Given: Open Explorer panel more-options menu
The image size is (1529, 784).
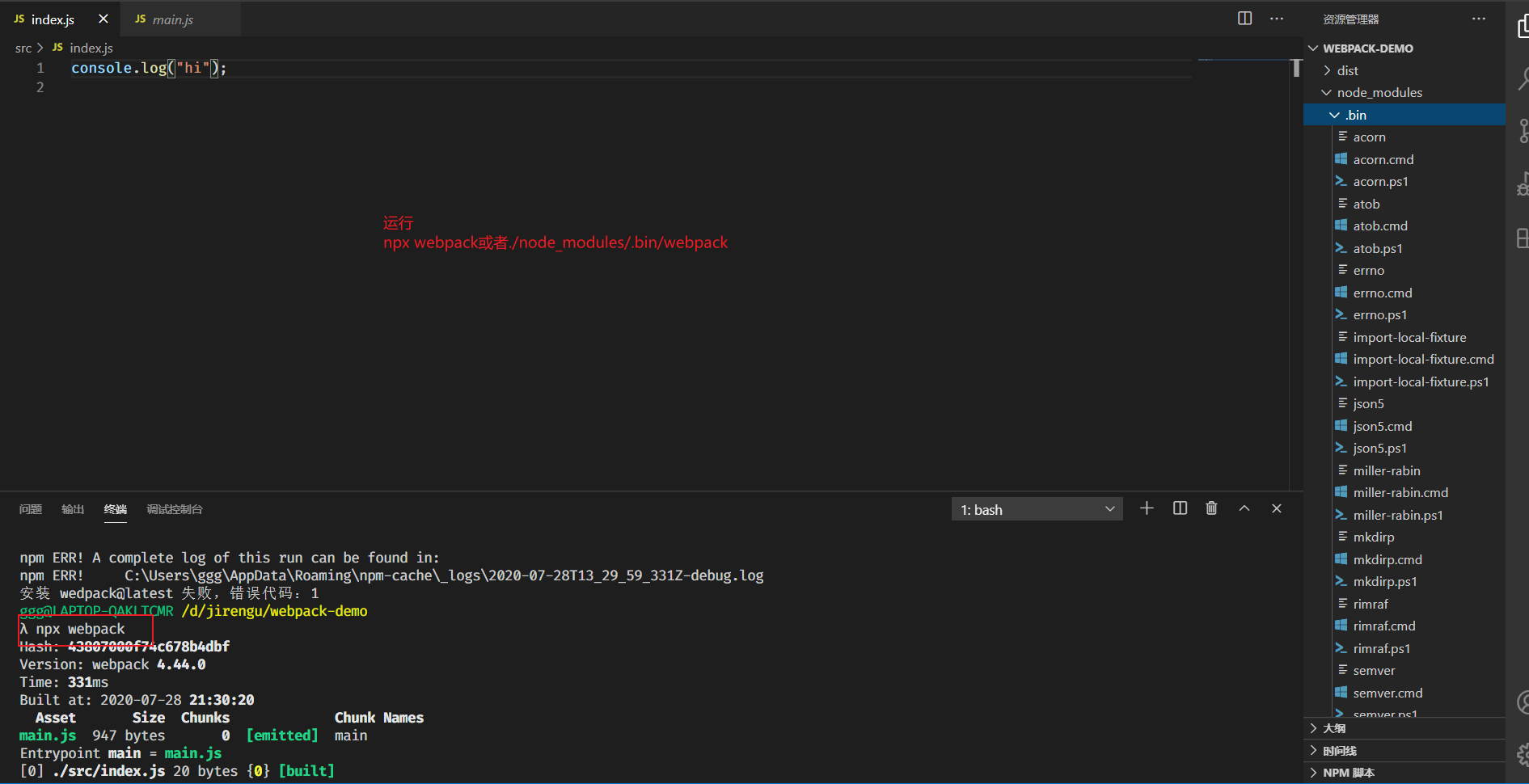Looking at the screenshot, I should 1479,19.
